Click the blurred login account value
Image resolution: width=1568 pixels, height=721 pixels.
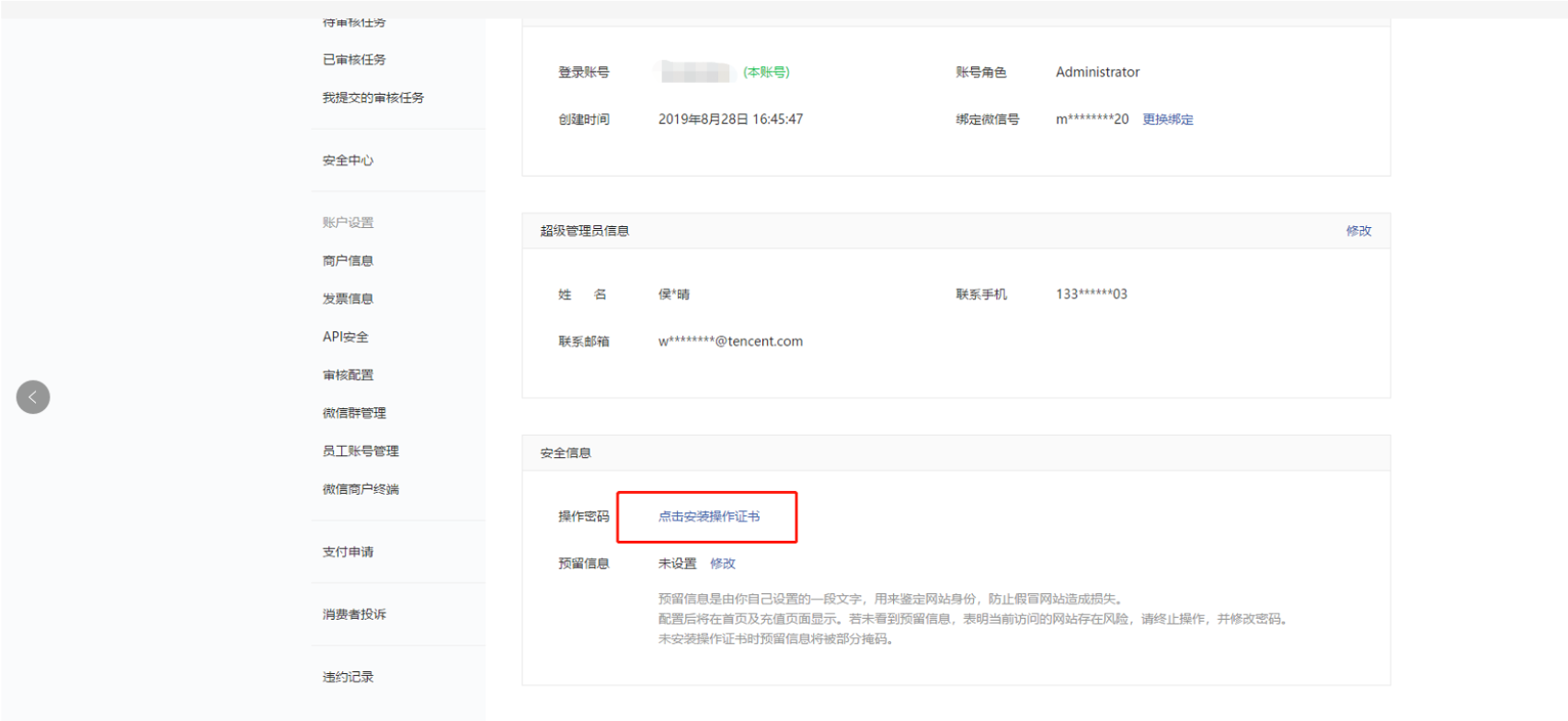[x=694, y=72]
